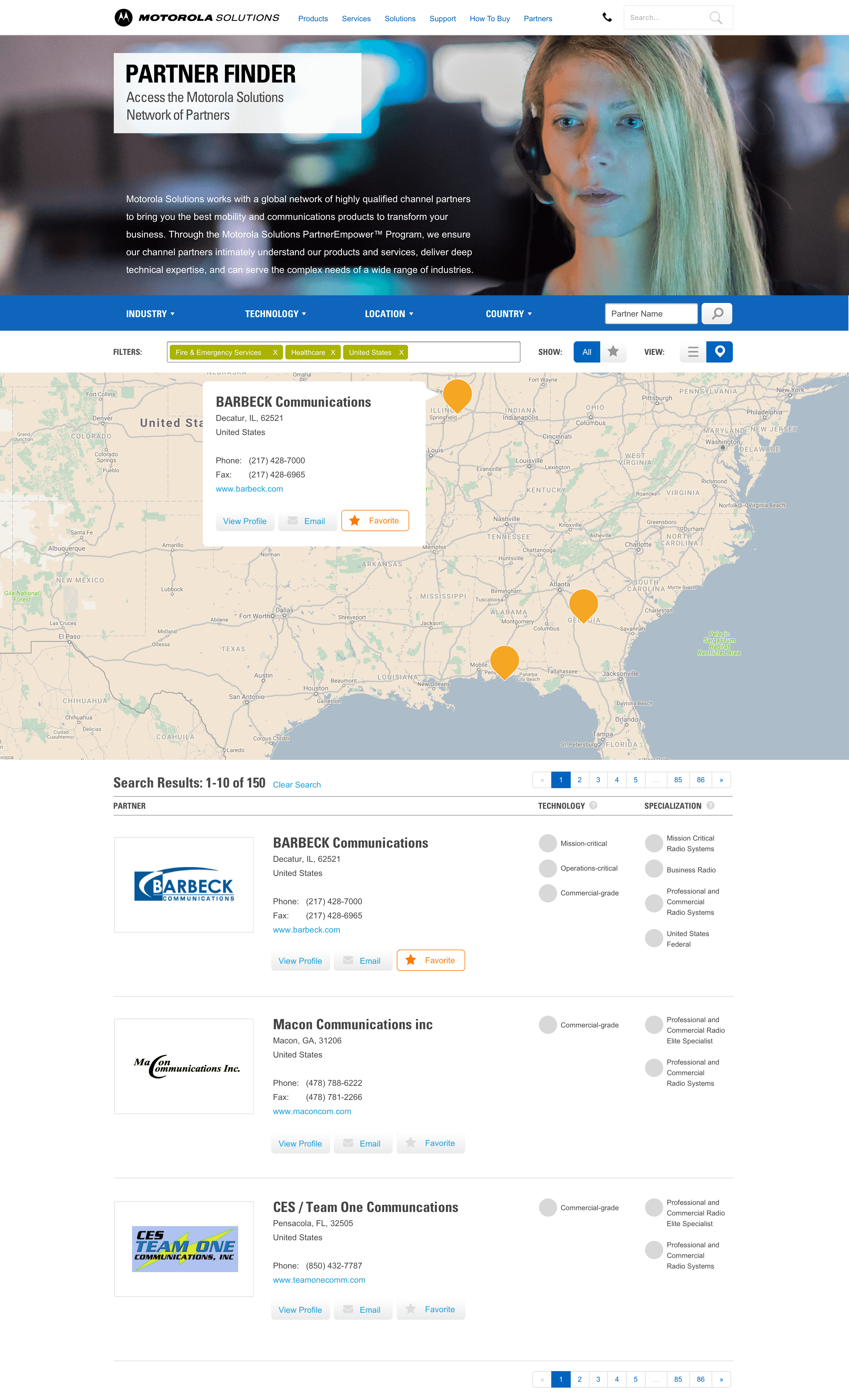The height and width of the screenshot is (1400, 849).
Task: Go to page 2 in top pagination
Action: point(580,780)
